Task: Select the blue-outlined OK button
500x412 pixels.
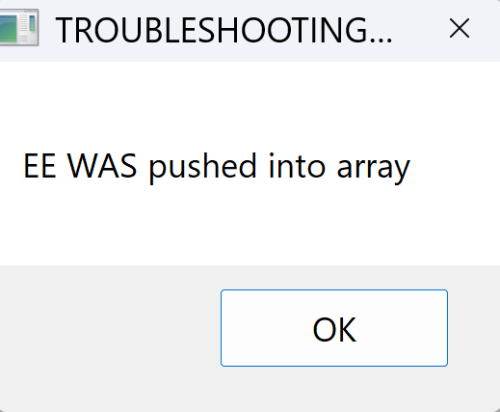Action: (x=334, y=328)
